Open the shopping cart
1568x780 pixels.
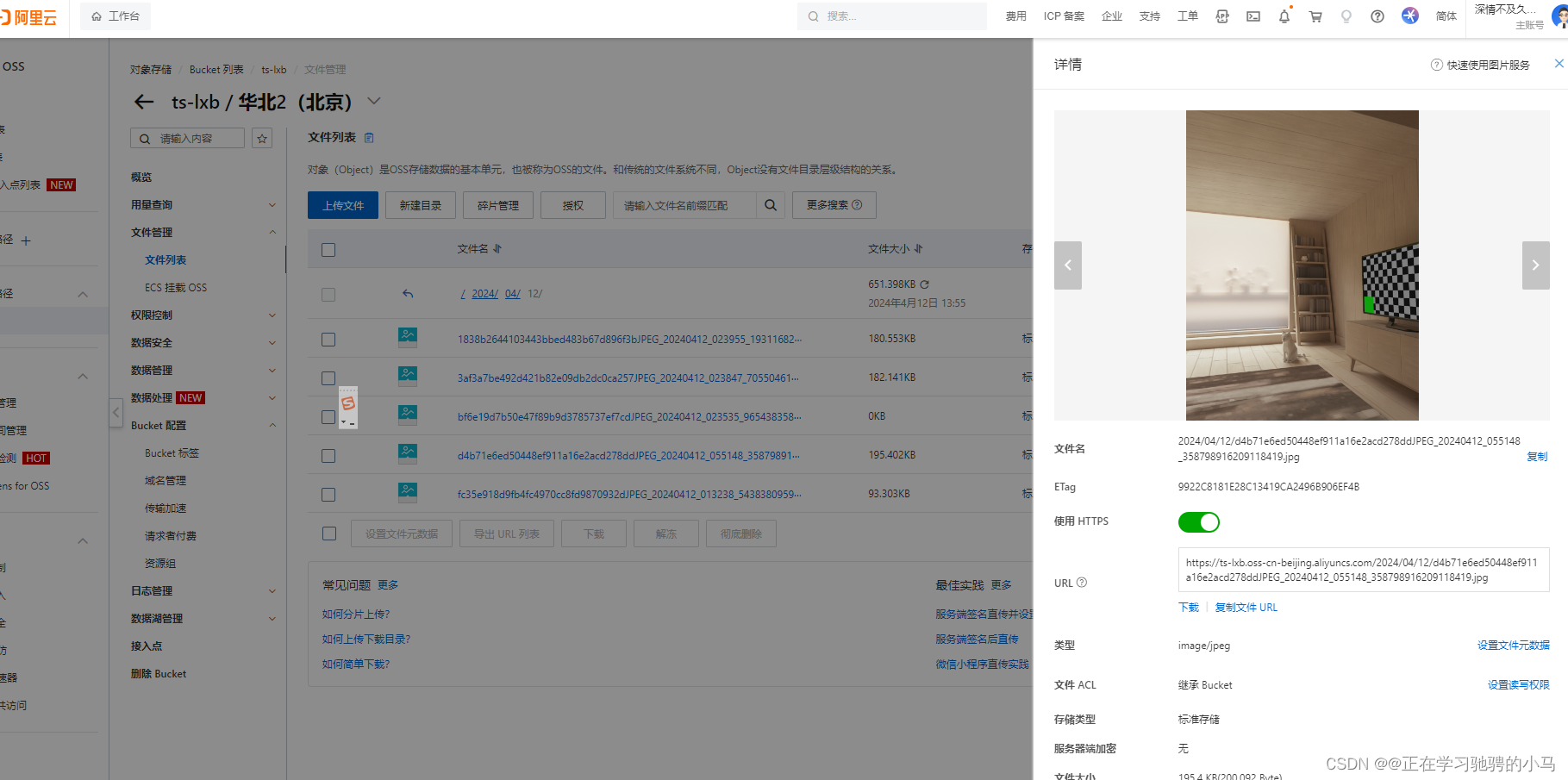(1315, 16)
